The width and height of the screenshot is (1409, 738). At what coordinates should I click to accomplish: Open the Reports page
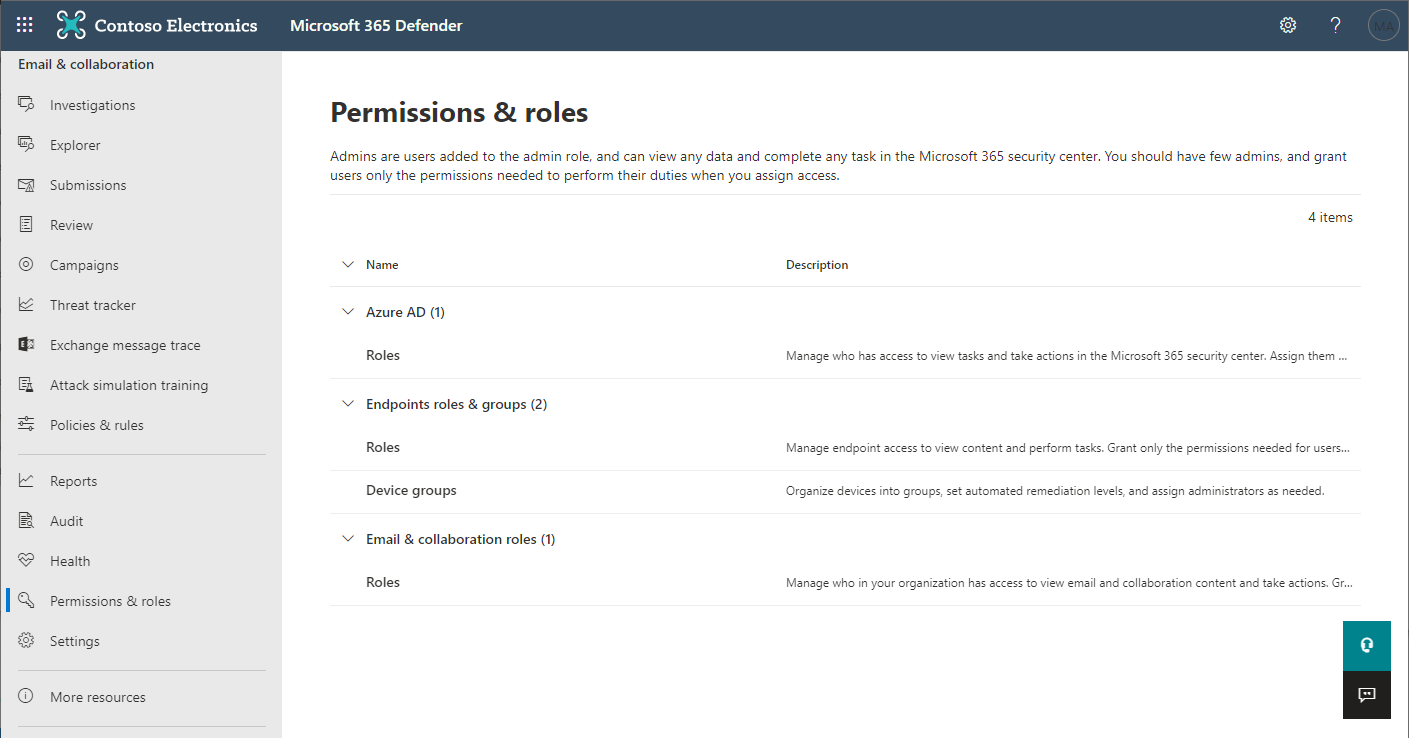click(x=73, y=481)
